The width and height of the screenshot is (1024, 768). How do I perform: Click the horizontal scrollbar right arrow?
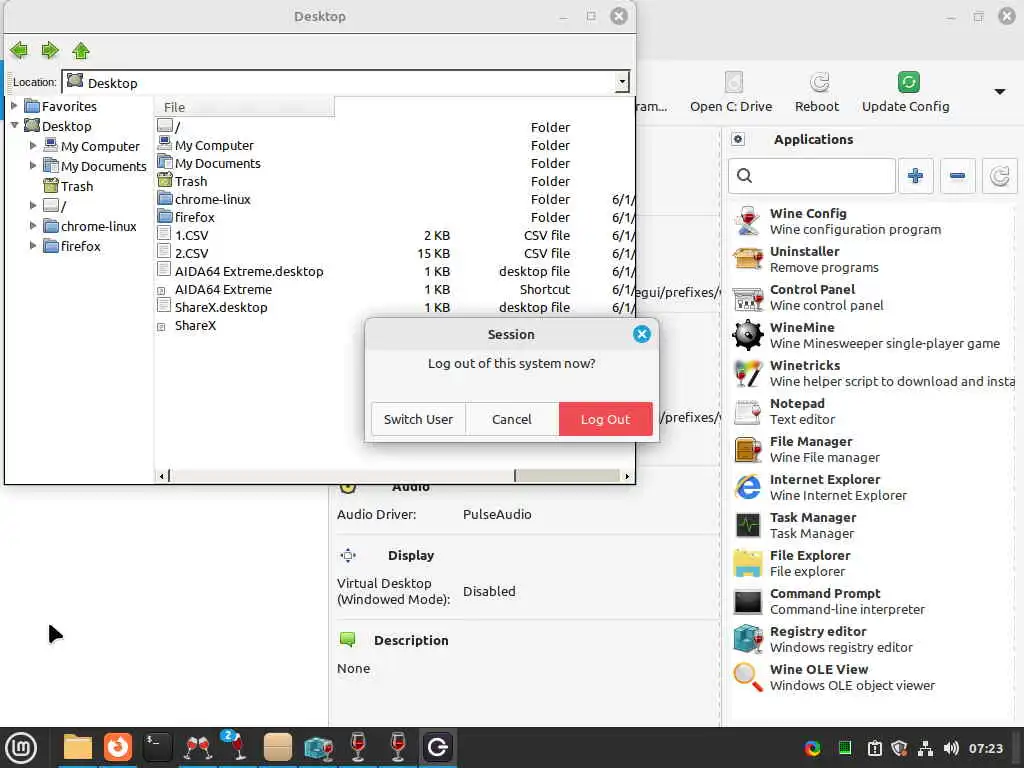pyautogui.click(x=627, y=476)
